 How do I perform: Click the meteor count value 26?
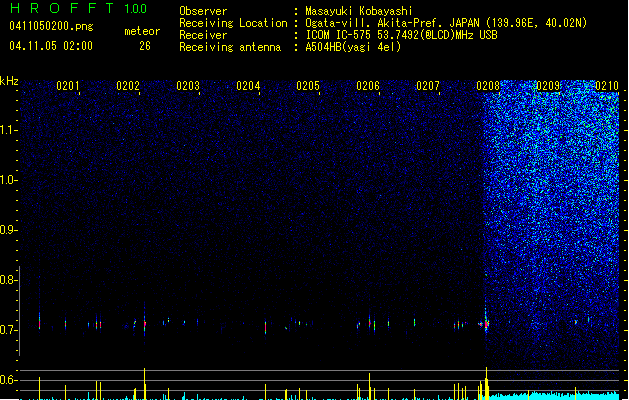click(x=145, y=46)
